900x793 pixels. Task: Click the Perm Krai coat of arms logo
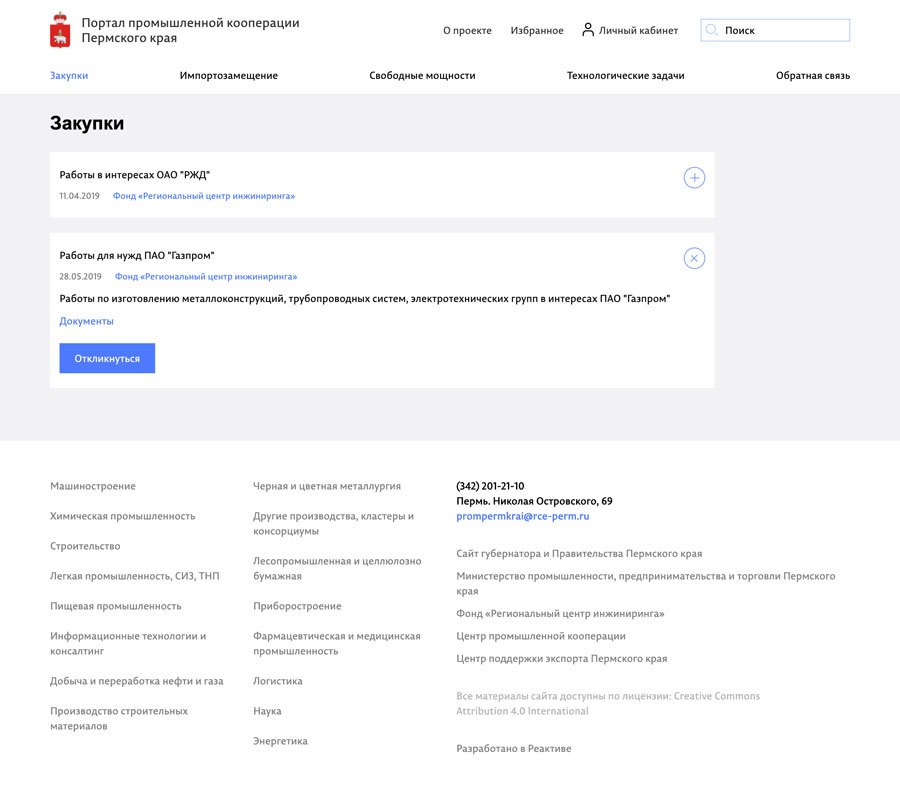[x=60, y=31]
